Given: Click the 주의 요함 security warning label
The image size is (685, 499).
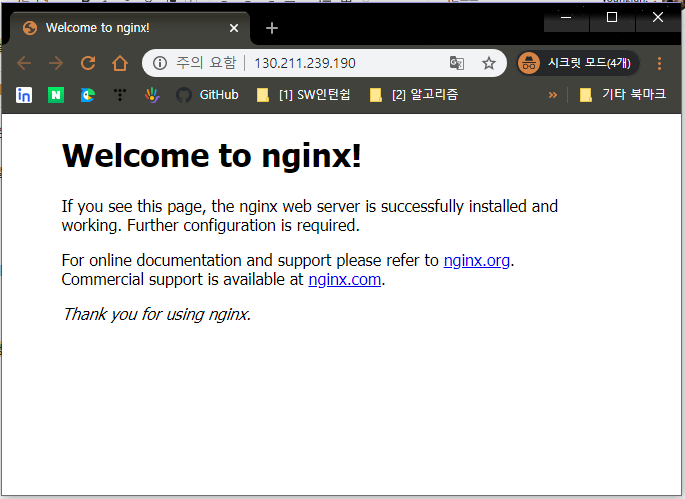Looking at the screenshot, I should [206, 63].
